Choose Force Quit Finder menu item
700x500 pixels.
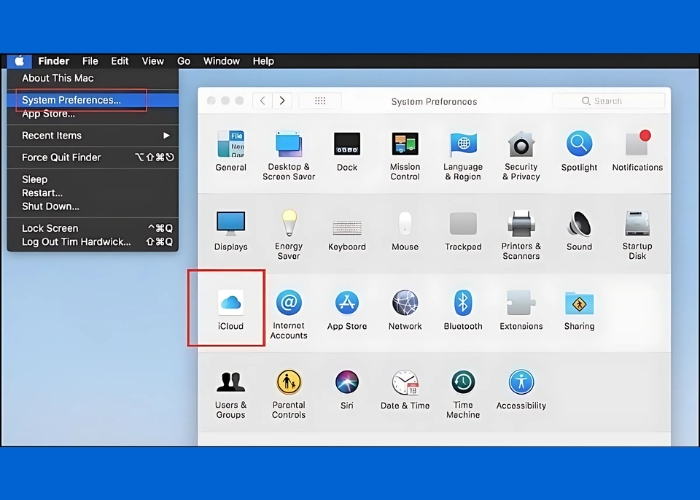pos(63,157)
